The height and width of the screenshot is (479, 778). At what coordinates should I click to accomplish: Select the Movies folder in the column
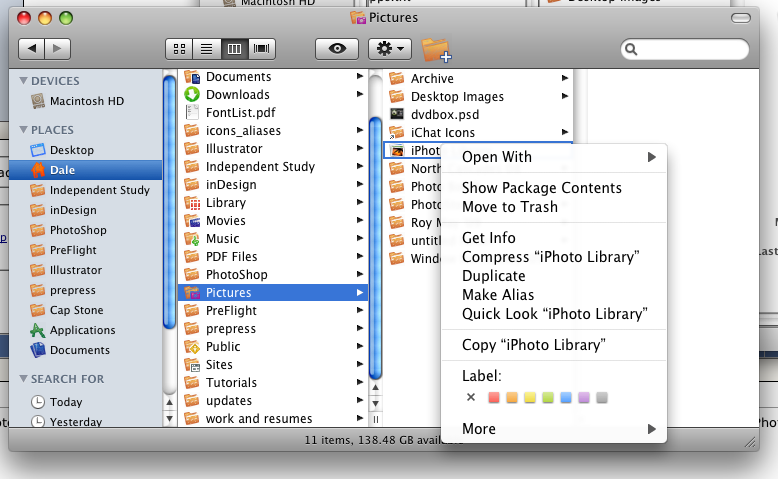pyautogui.click(x=273, y=220)
